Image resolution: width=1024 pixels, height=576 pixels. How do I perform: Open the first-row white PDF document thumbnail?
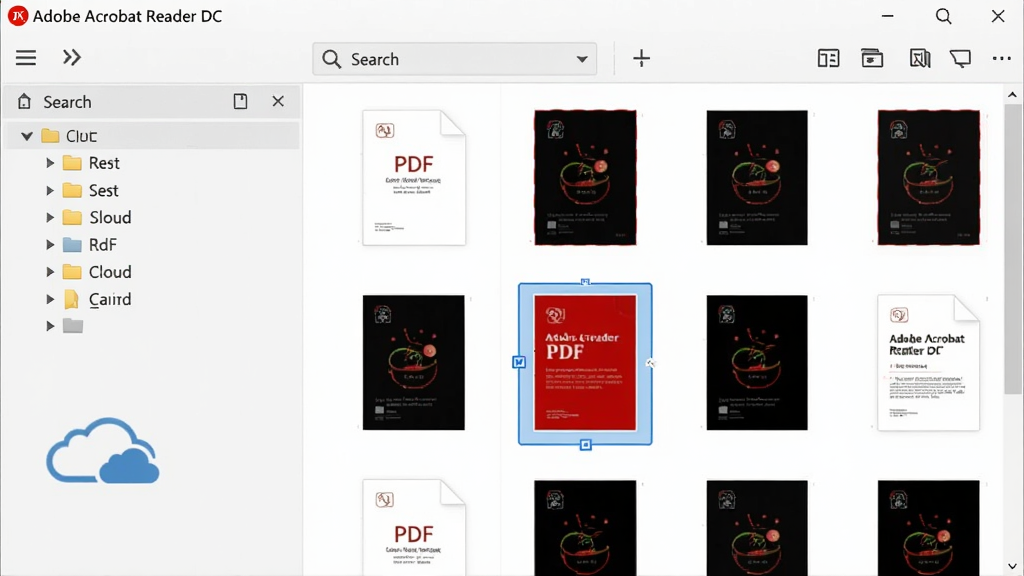pyautogui.click(x=414, y=178)
